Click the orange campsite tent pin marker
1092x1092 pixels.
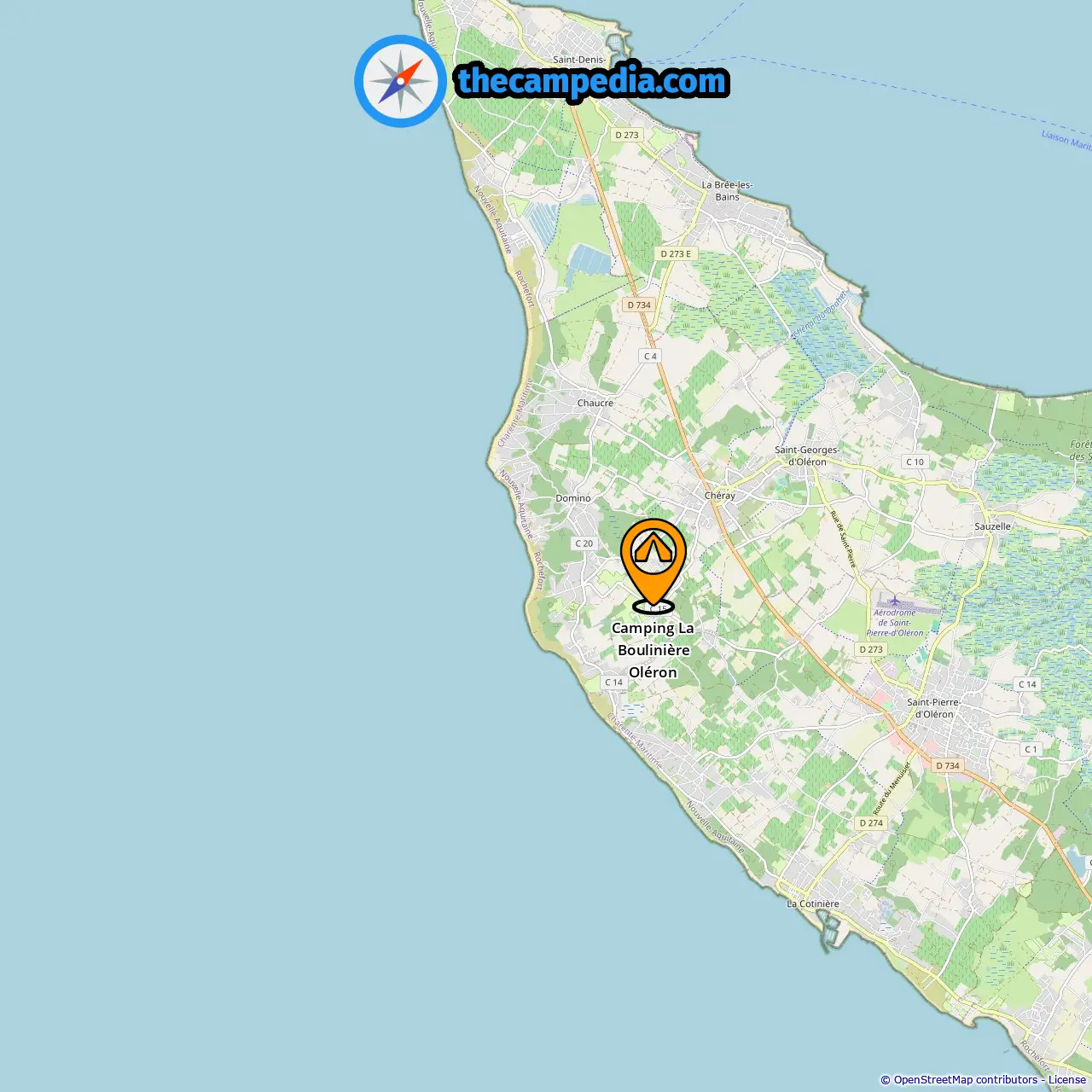pyautogui.click(x=653, y=563)
